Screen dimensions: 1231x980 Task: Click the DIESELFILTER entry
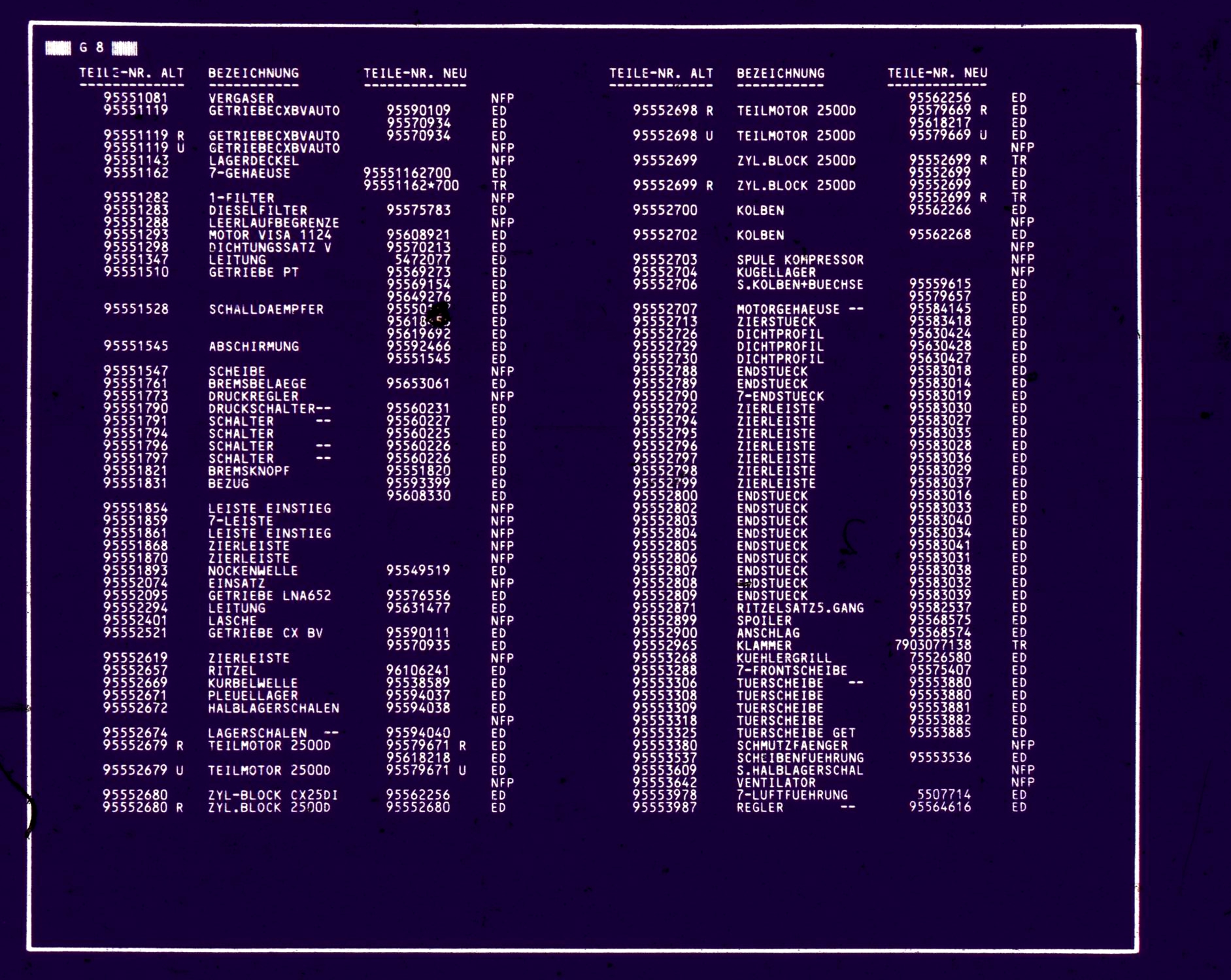[x=258, y=211]
